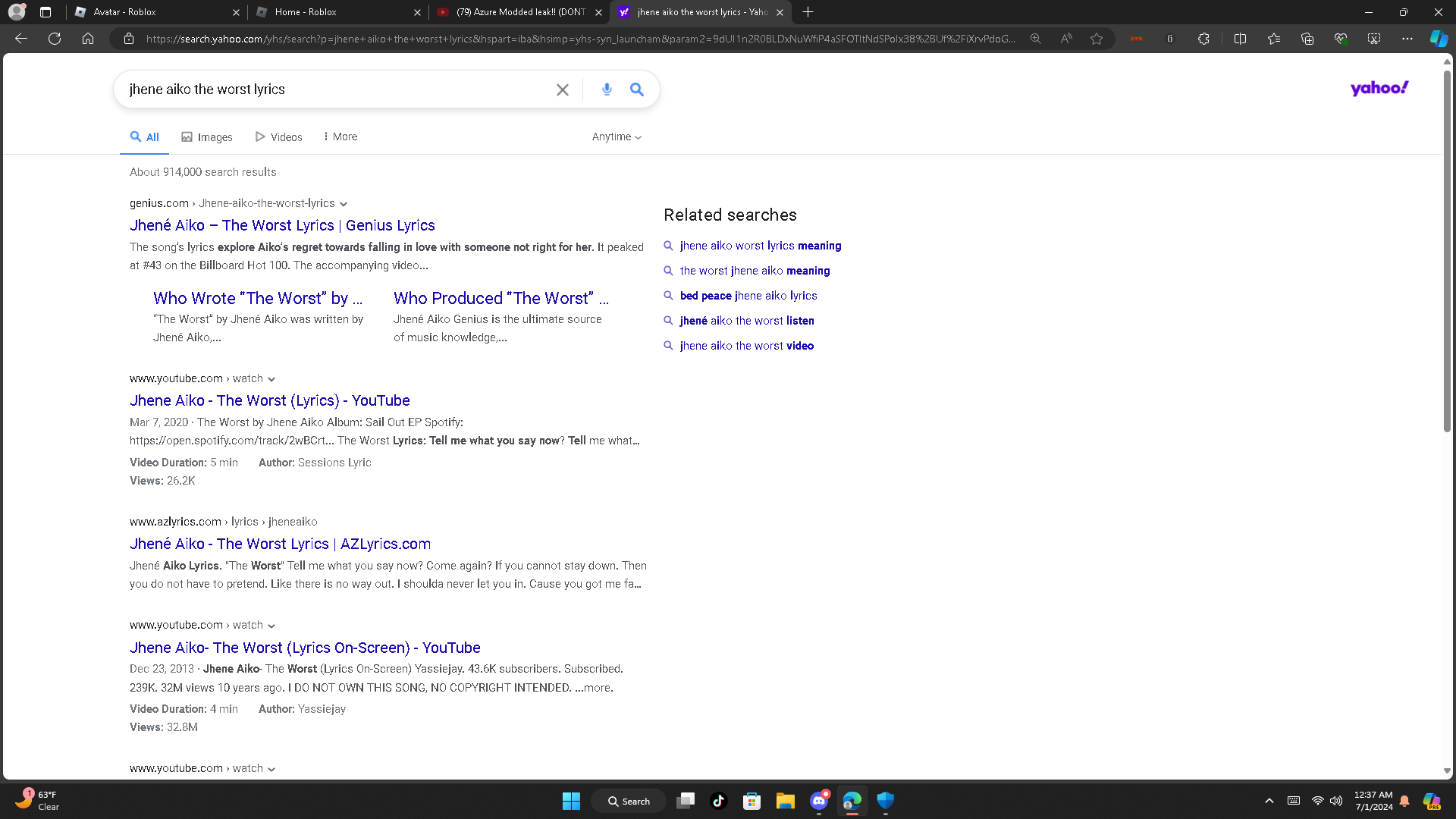Open Task View from the taskbar
1456x819 pixels.
coord(686,801)
